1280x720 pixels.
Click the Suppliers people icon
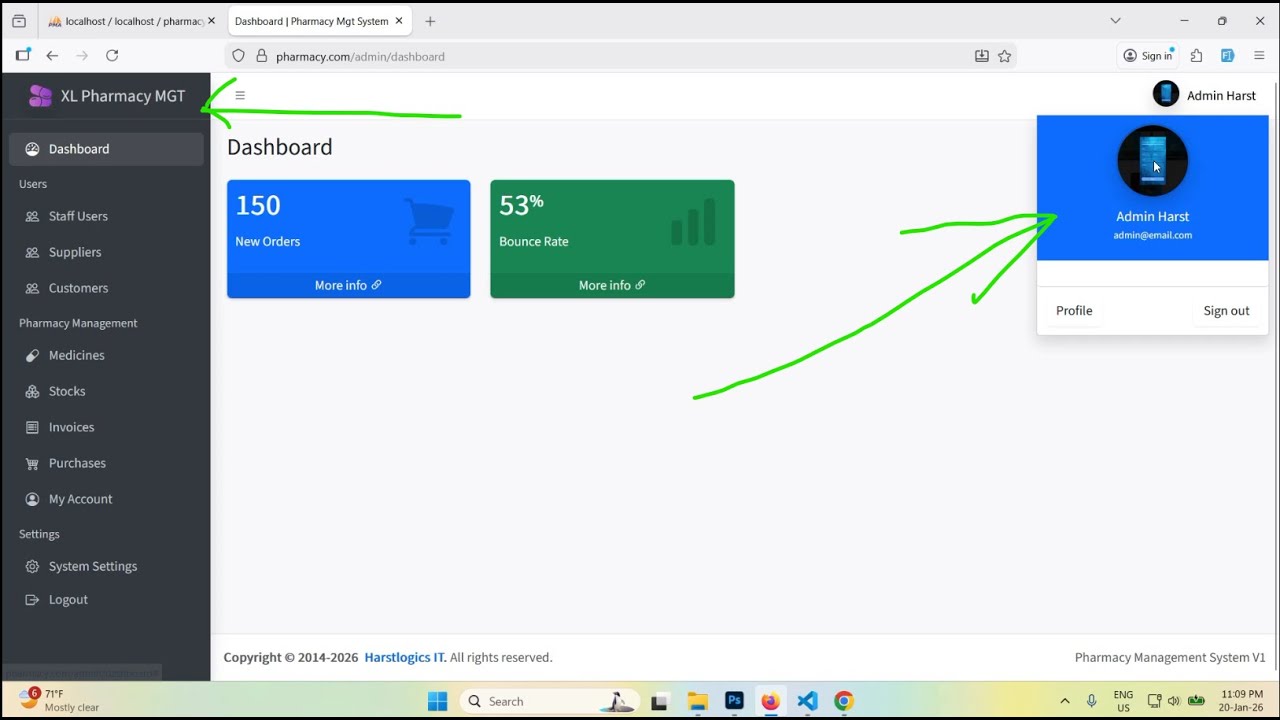32,252
